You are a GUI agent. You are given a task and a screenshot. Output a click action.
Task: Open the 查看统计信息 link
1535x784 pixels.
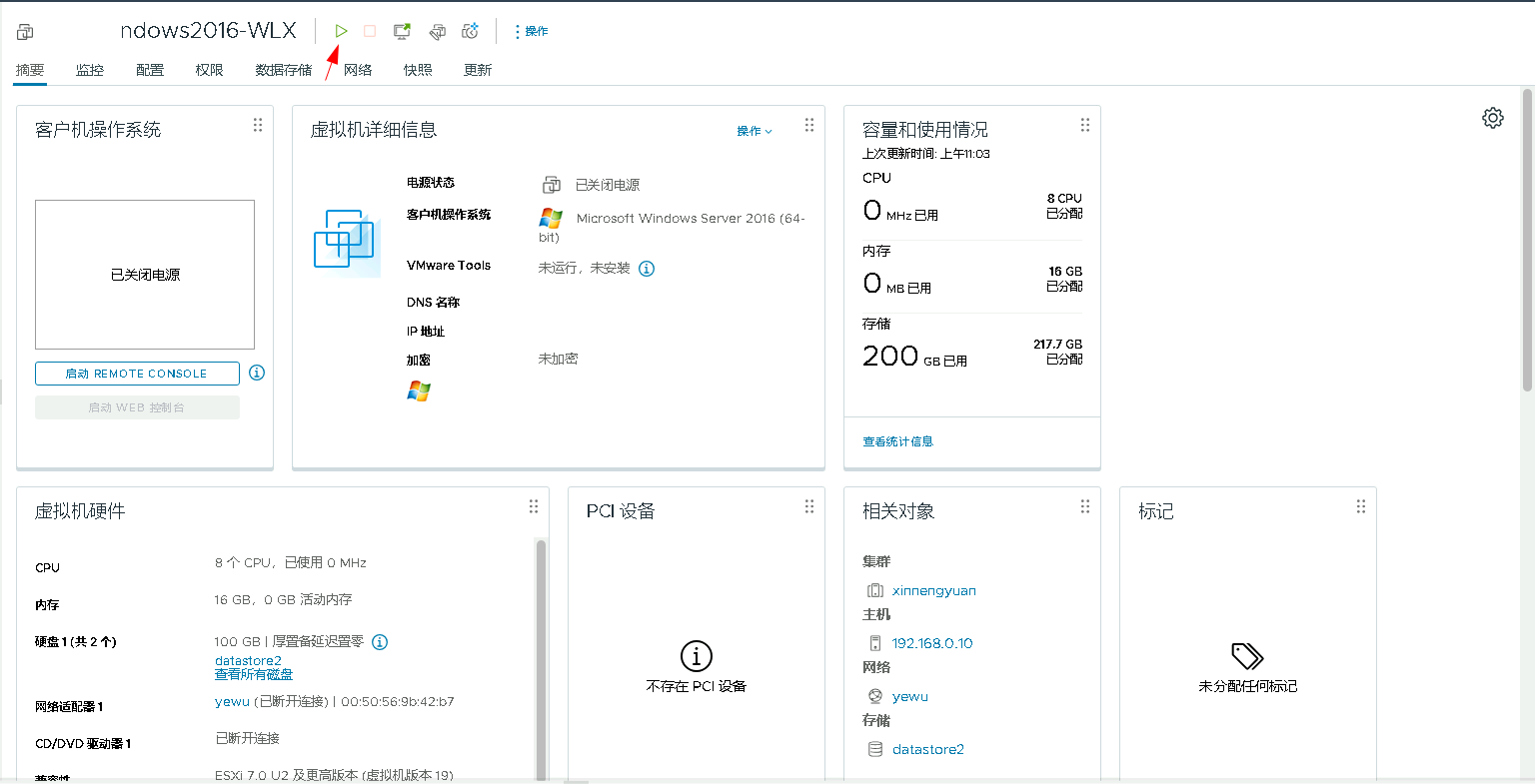[x=897, y=441]
